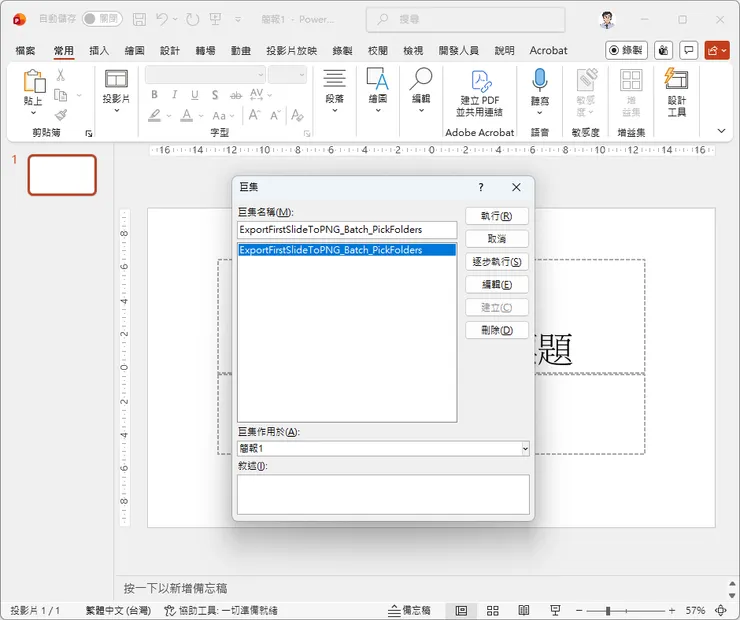Toggle text Shadow formatting
This screenshot has width=740, height=620.
pos(215,94)
